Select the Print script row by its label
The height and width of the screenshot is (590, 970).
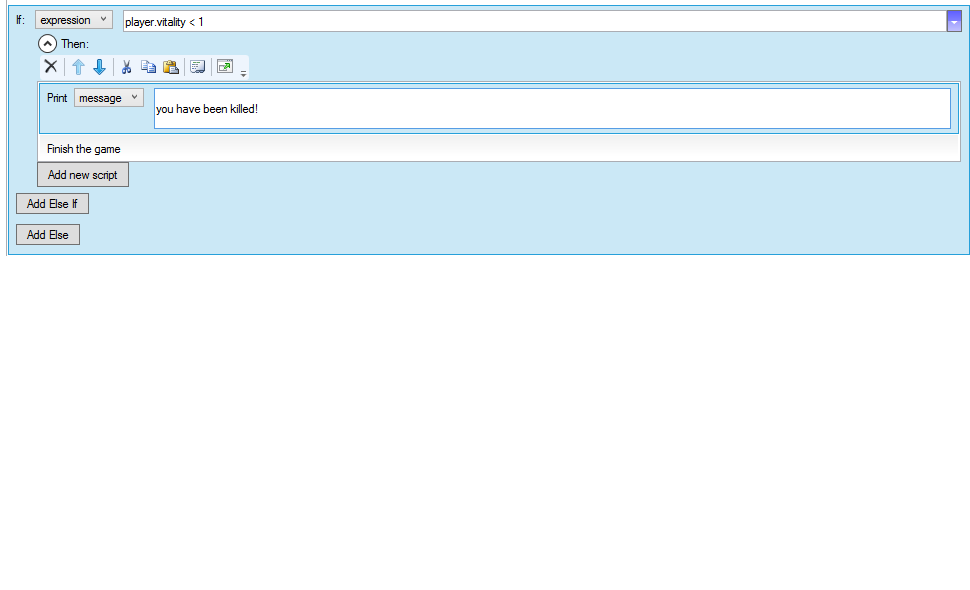[x=57, y=98]
